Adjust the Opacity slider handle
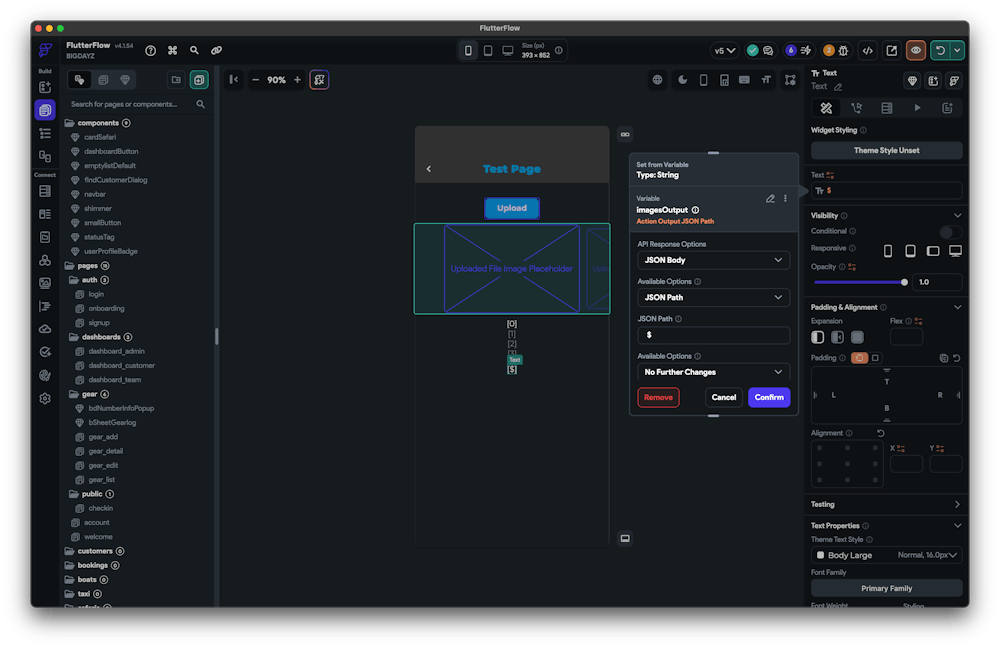 click(x=905, y=282)
